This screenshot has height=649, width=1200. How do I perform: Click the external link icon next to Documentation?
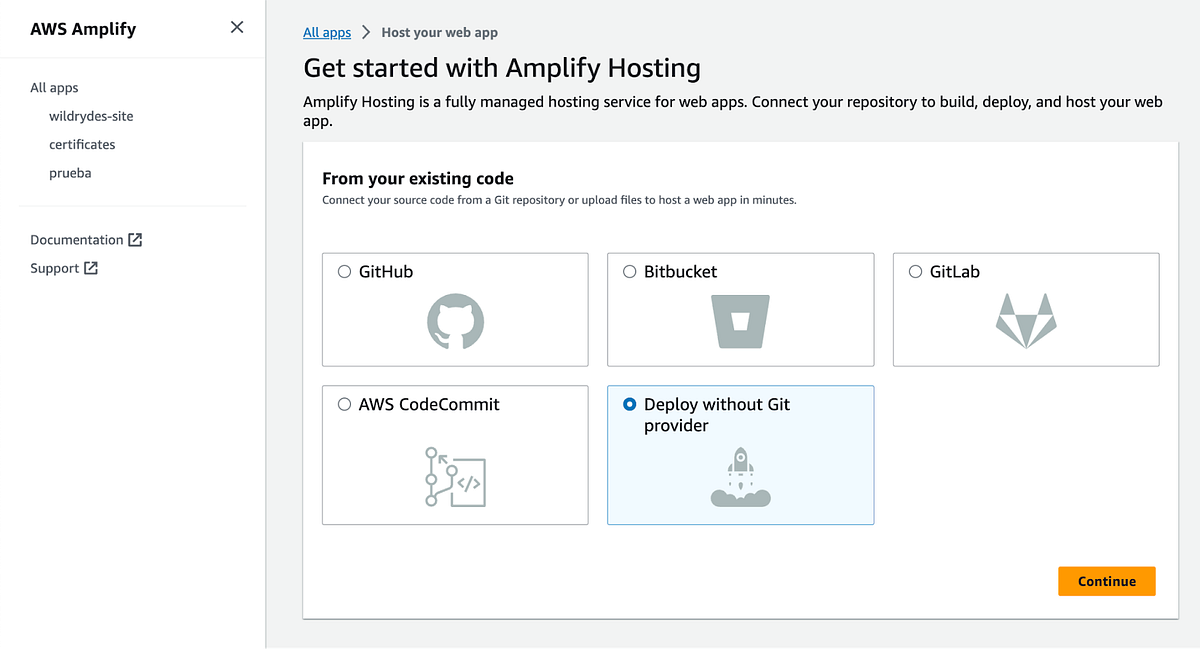(136, 239)
